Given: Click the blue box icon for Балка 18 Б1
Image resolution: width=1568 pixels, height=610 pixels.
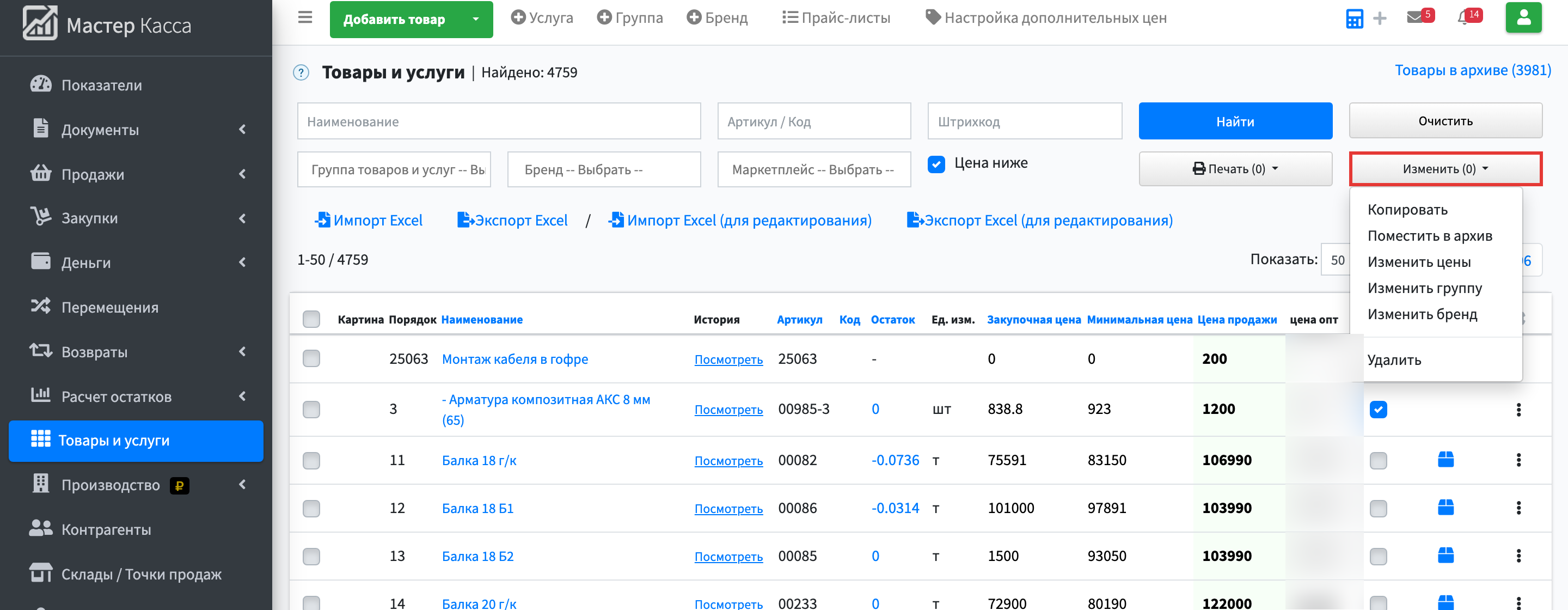Looking at the screenshot, I should coord(1445,507).
